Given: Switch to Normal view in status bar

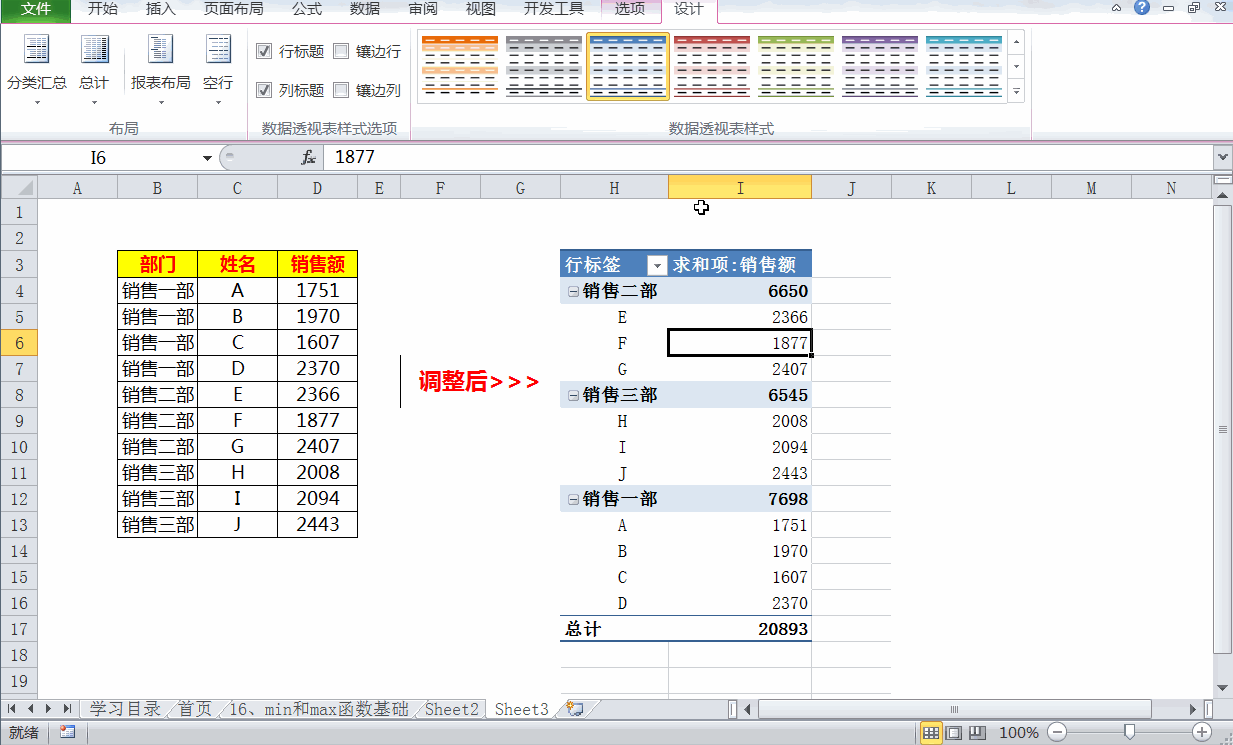Looking at the screenshot, I should click(x=931, y=733).
